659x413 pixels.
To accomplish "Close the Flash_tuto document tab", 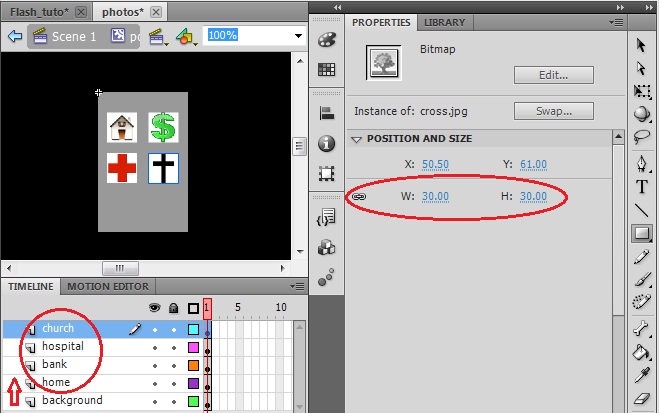I will tap(81, 12).
